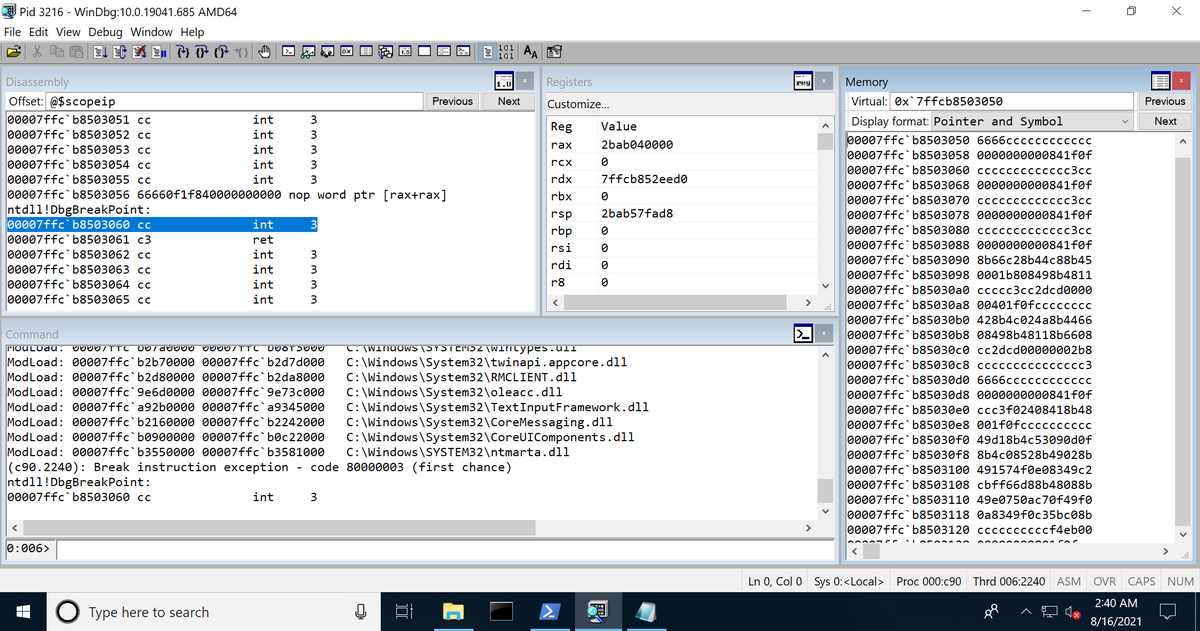
Task: Click Next button in Disassembly panel
Action: 509,101
